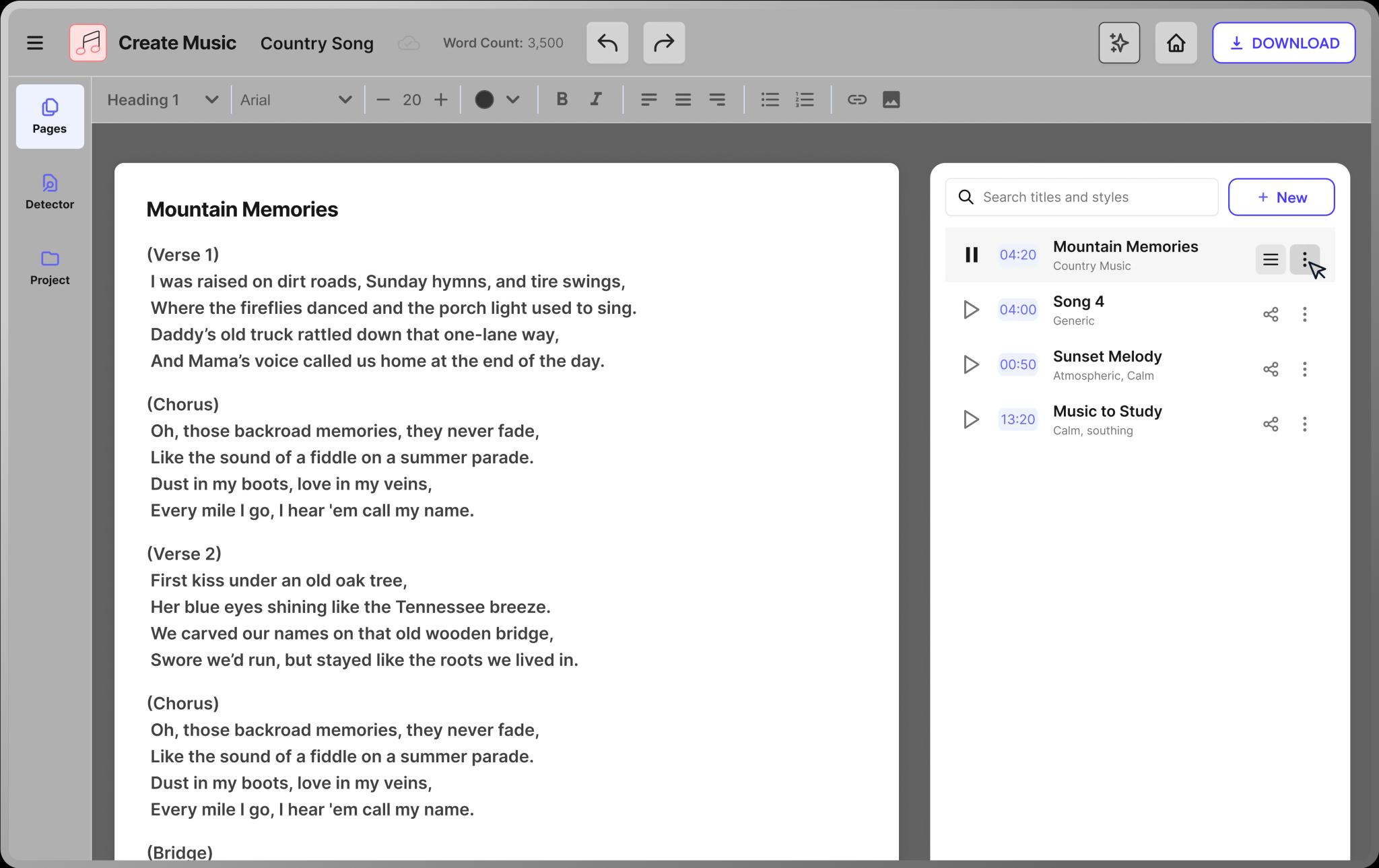
Task: Pause the Mountain Memories track
Action: [x=971, y=255]
